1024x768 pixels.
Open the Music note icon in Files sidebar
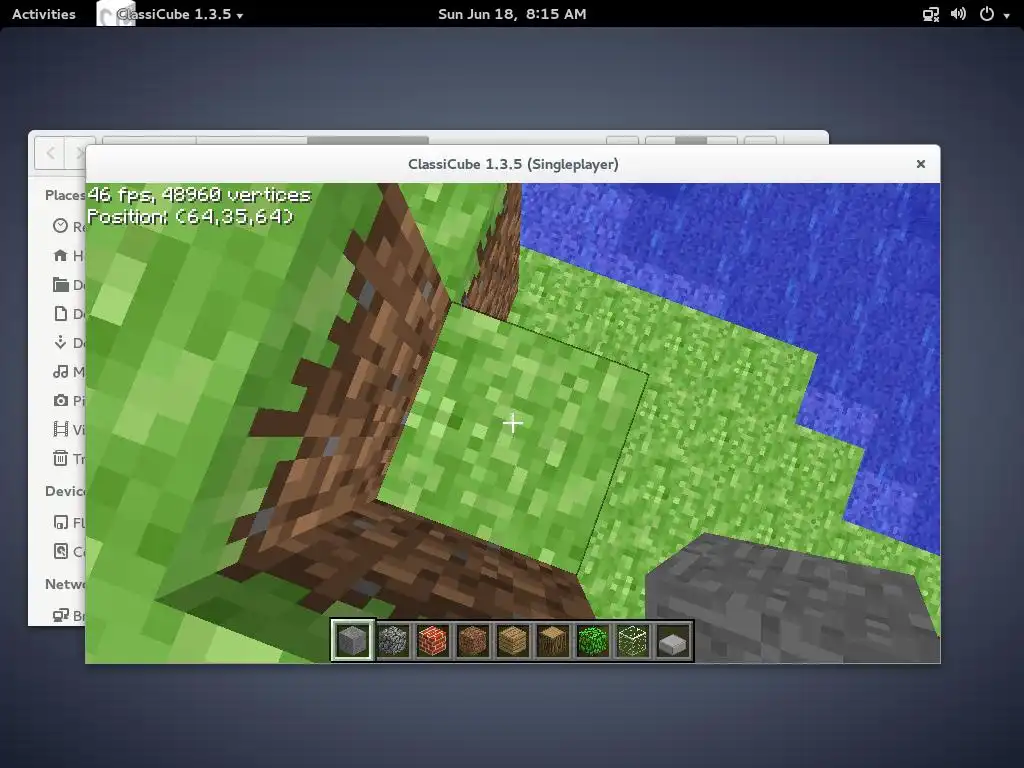pos(61,372)
